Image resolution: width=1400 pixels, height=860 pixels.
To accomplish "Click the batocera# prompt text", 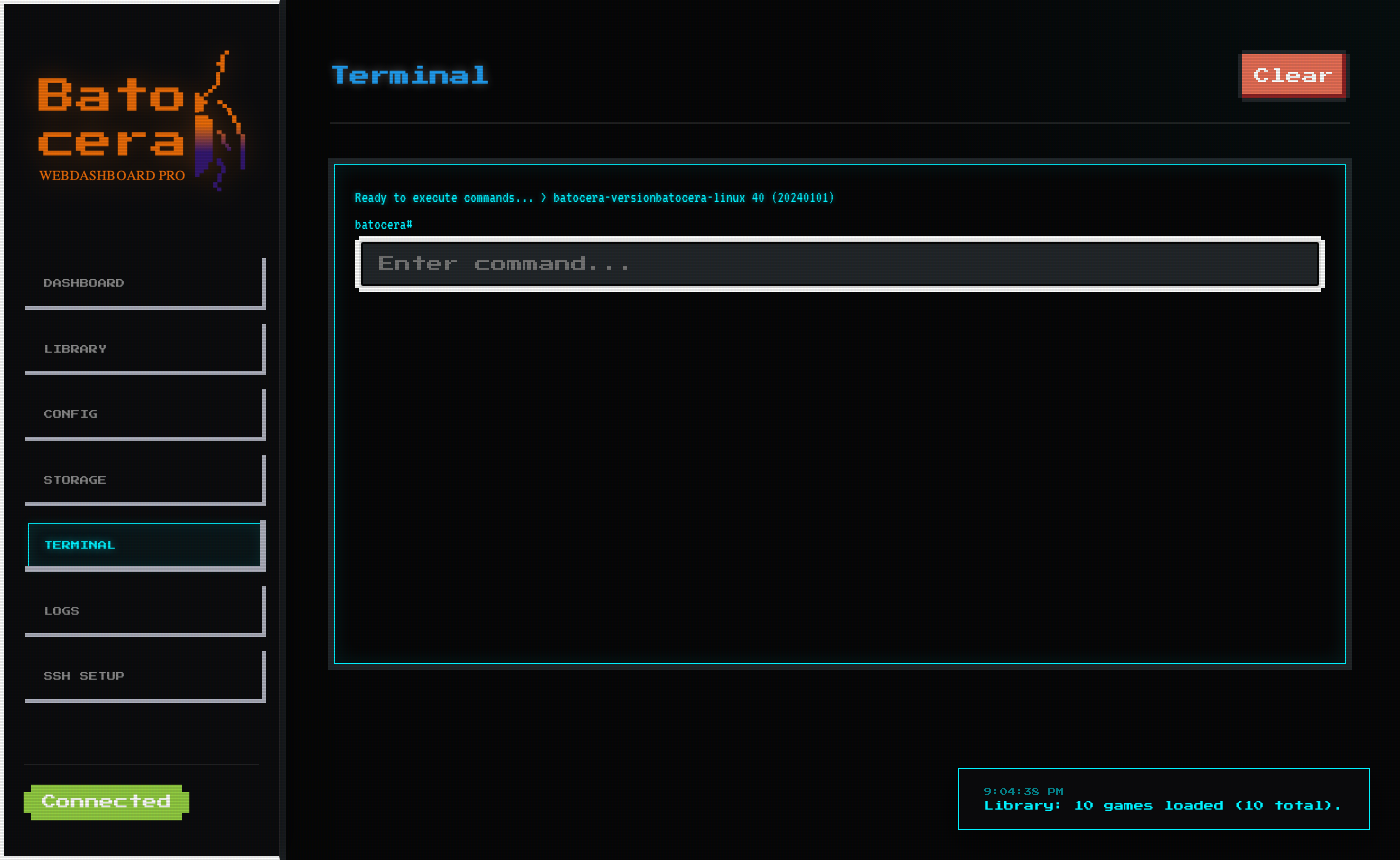I will [x=384, y=225].
